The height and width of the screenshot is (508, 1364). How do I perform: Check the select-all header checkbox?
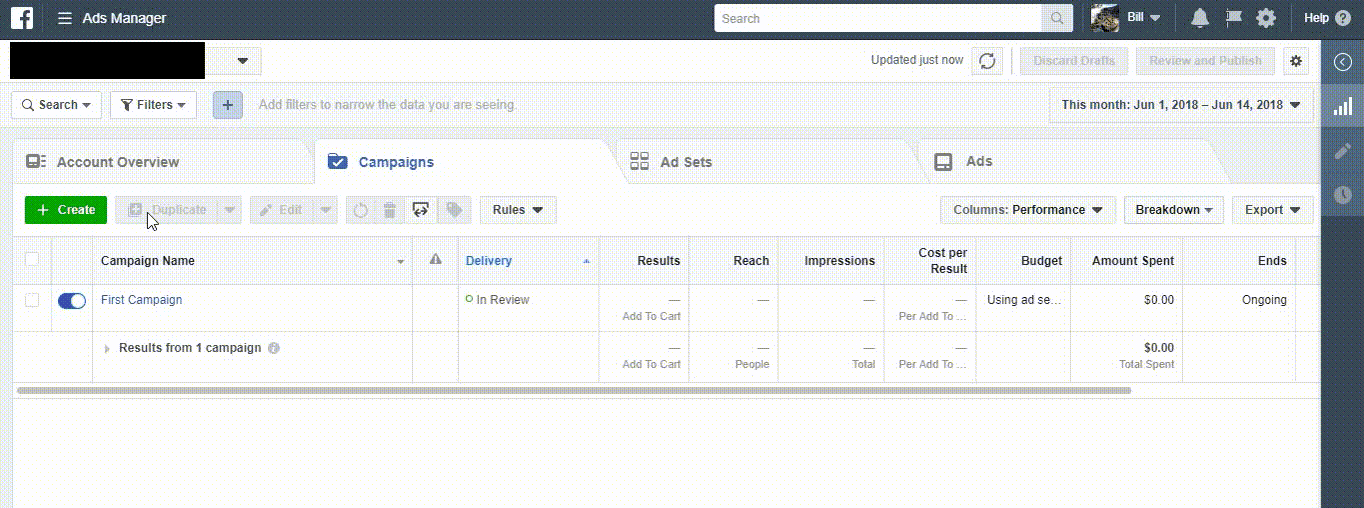coord(32,260)
